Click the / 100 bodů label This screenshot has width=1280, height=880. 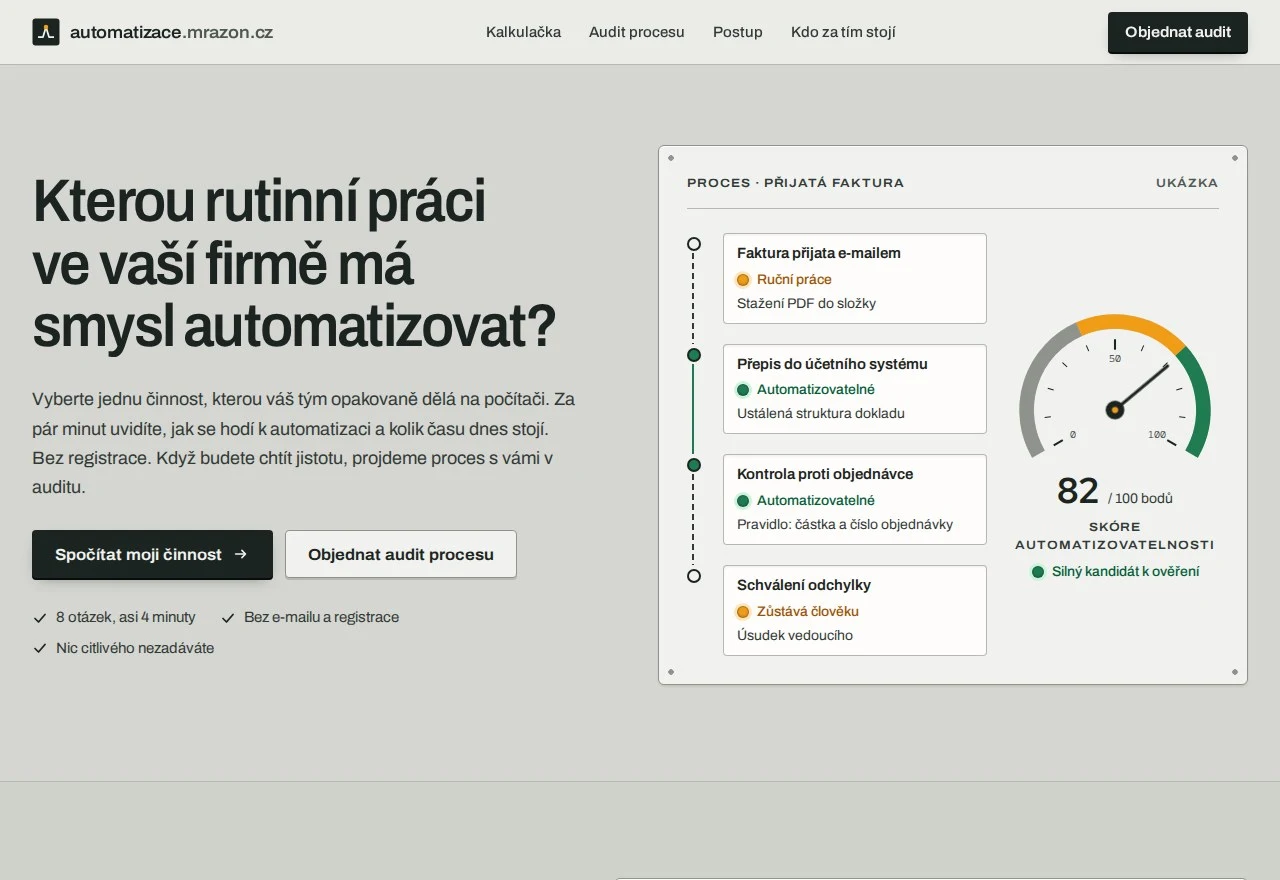[1140, 498]
